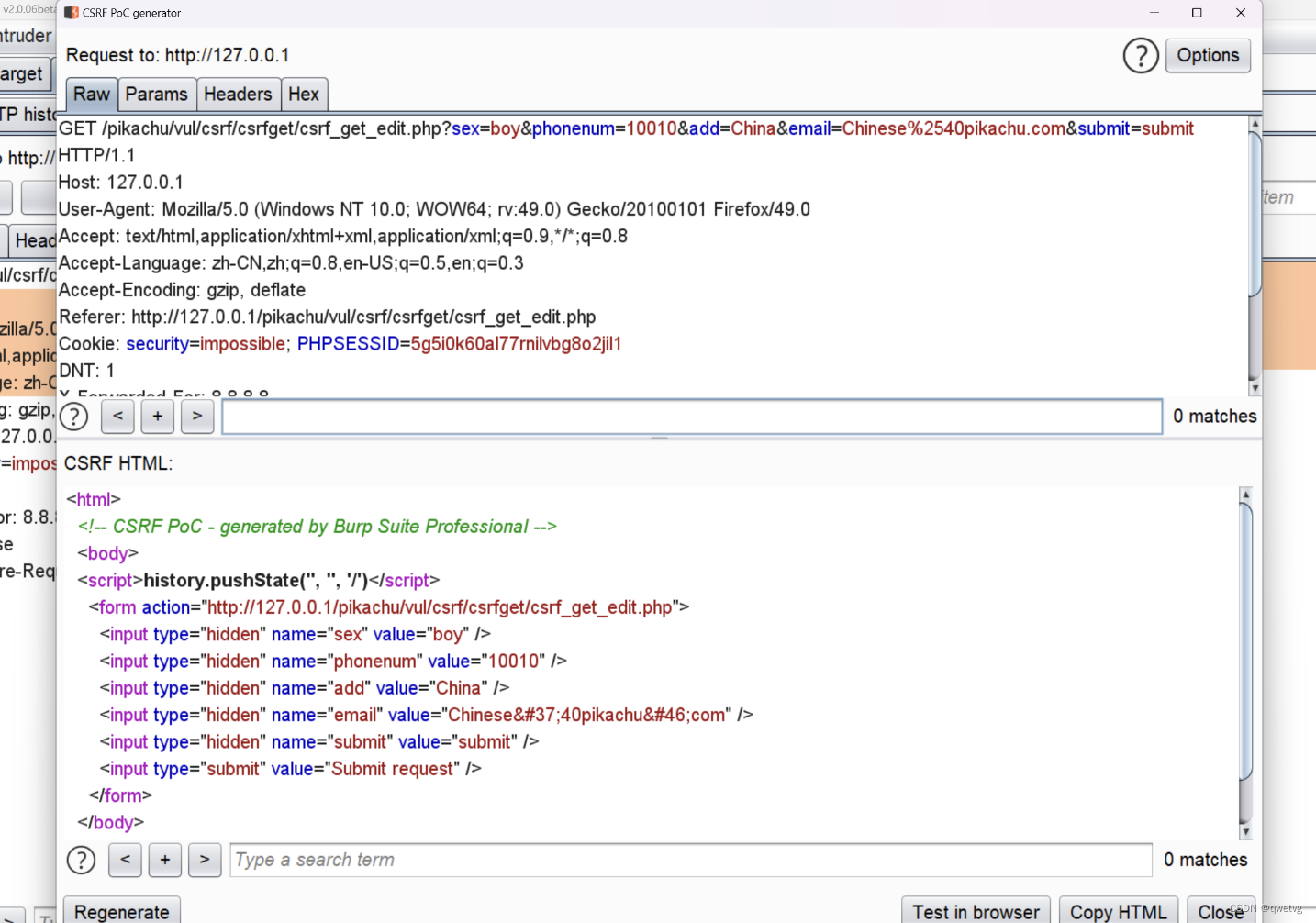
Task: Switch to the Raw tab
Action: (92, 94)
